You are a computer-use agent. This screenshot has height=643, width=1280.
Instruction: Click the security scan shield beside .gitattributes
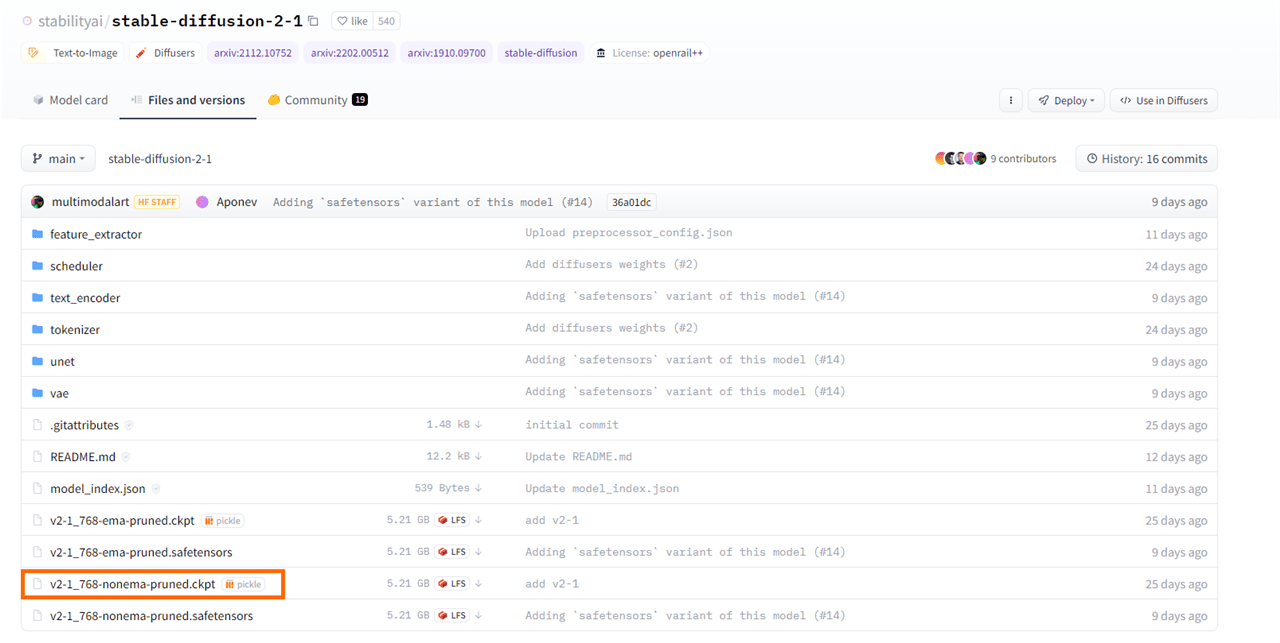[129, 425]
